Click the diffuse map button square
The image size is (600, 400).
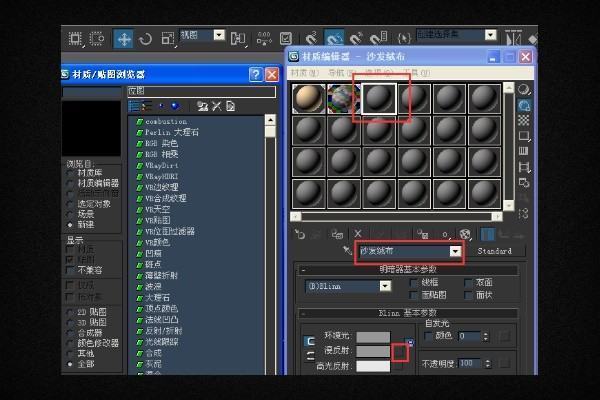401,352
